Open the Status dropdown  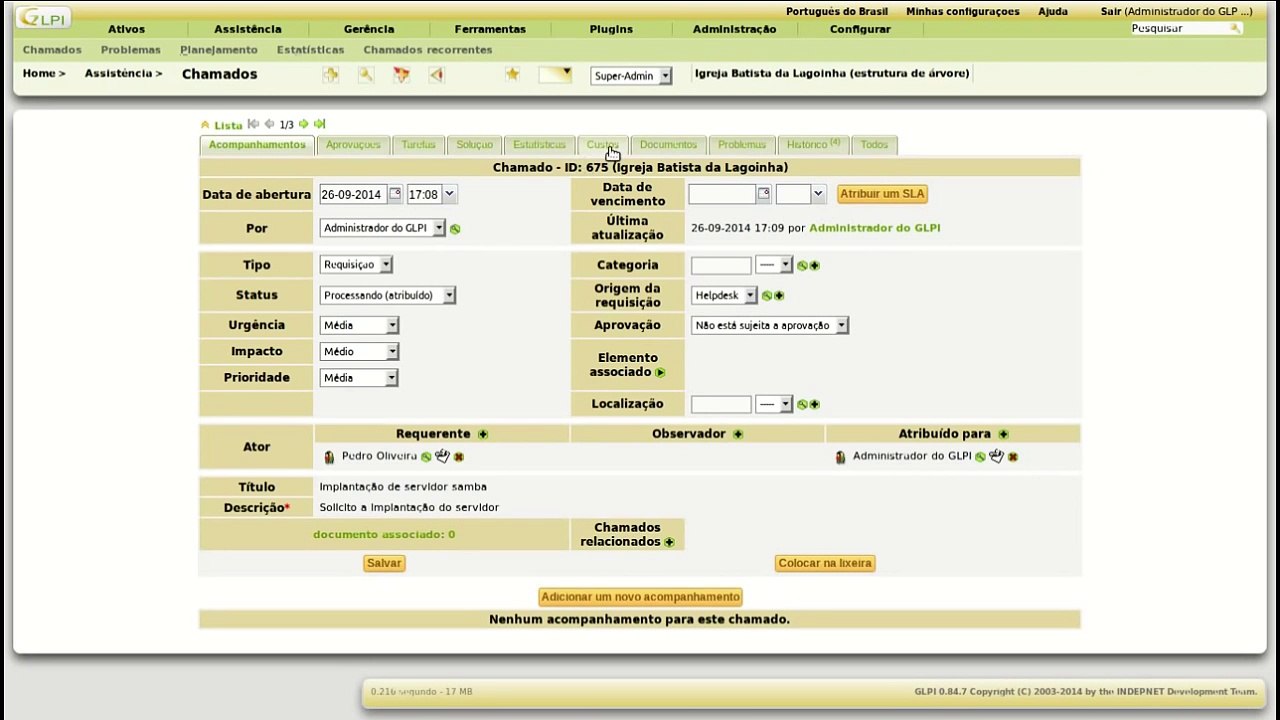point(388,295)
